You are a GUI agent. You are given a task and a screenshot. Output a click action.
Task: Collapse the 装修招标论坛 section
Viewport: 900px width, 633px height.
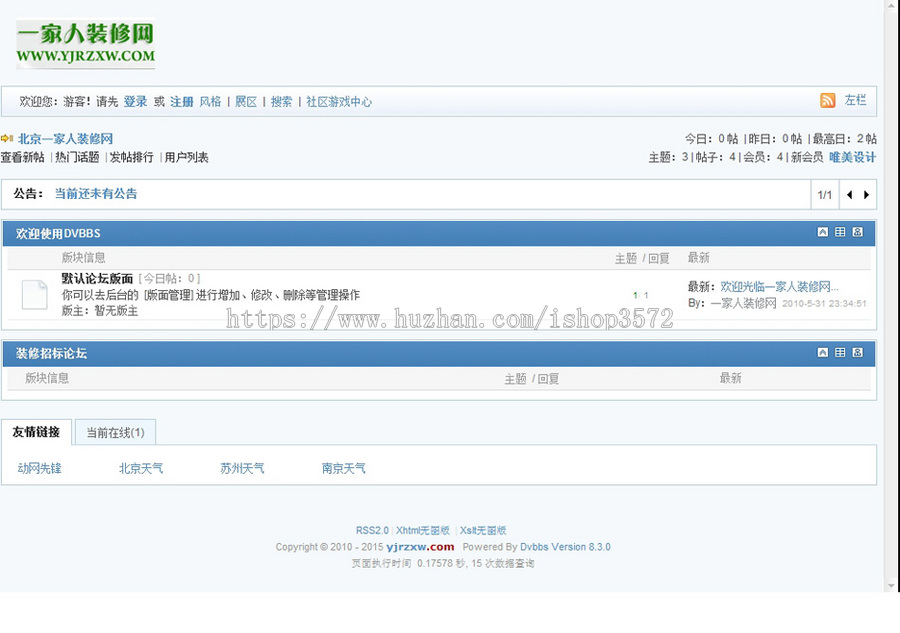coord(824,354)
